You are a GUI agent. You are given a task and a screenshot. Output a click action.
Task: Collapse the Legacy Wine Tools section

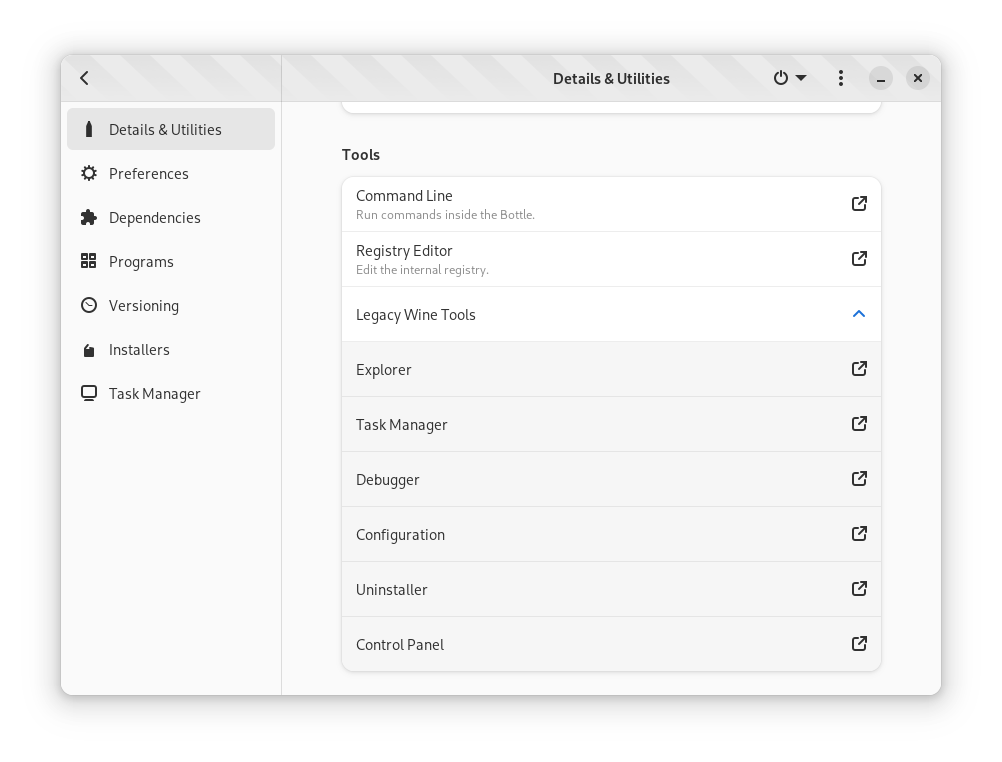859,314
